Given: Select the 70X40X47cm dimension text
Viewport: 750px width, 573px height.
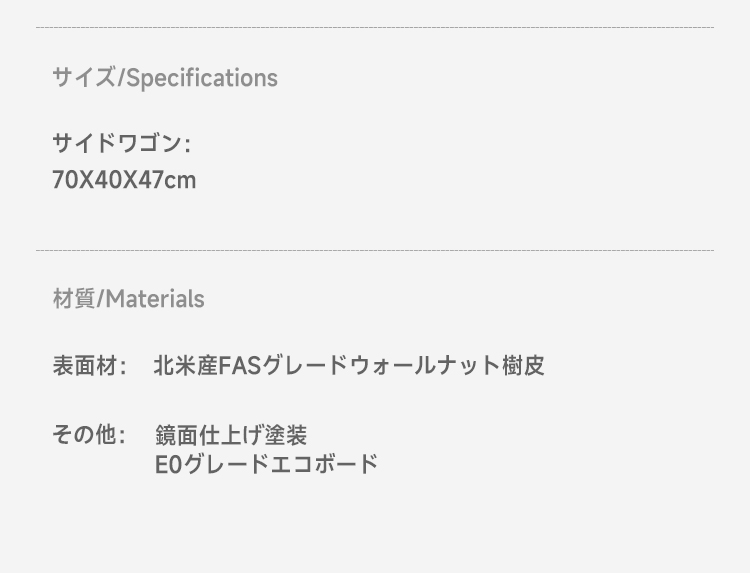Looking at the screenshot, I should [124, 180].
